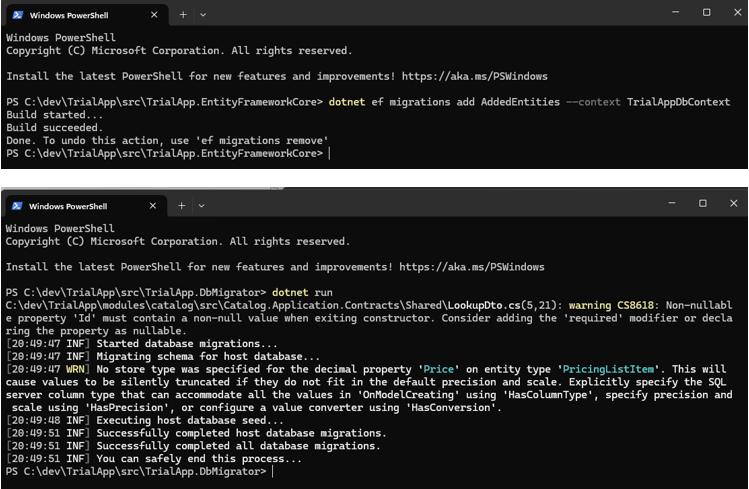Click the PowerShell icon in the EntityFrameworkCore window tab

tap(17, 16)
